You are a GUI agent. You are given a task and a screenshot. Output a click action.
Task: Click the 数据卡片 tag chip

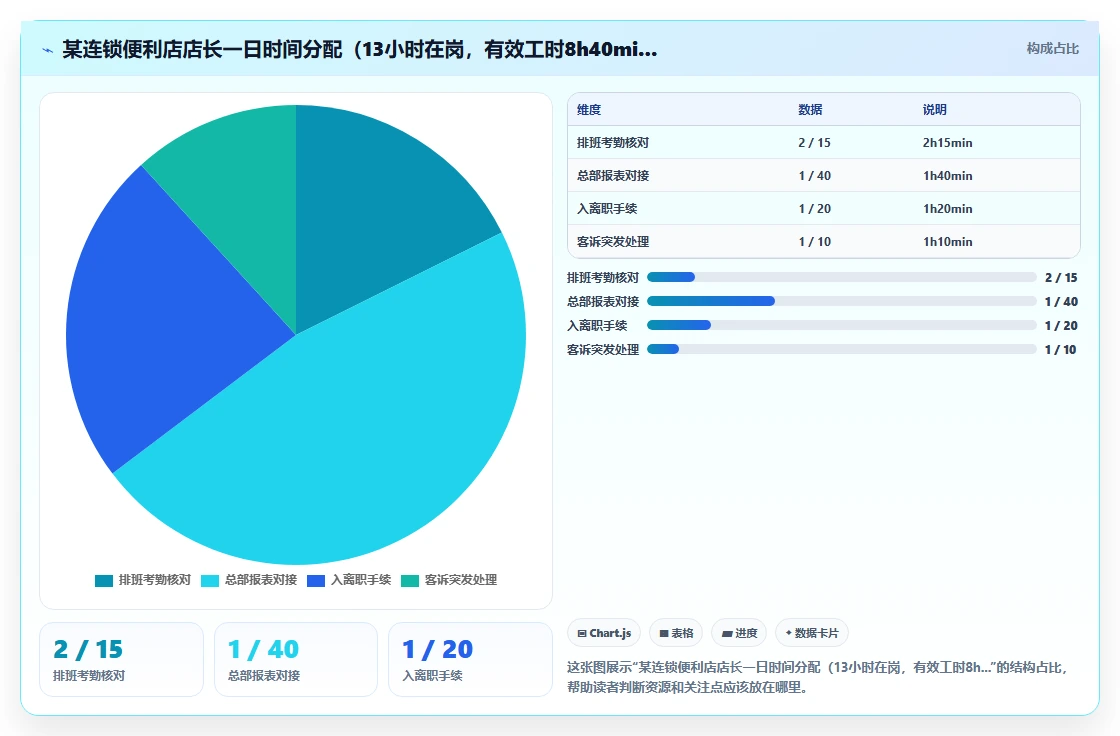811,633
